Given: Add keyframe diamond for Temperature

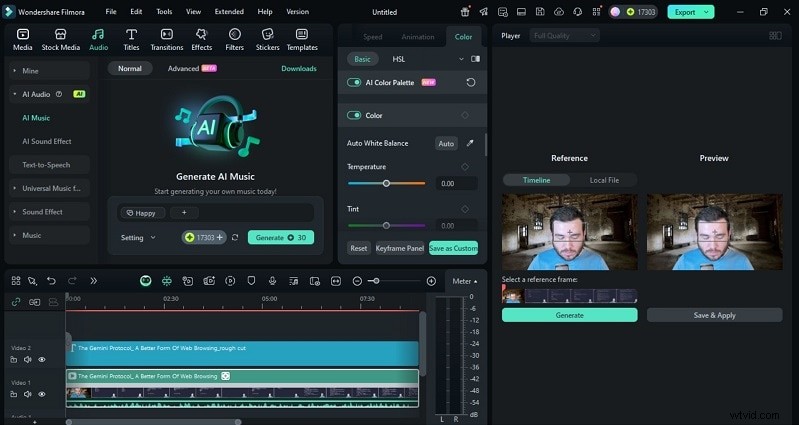Looking at the screenshot, I should click(465, 167).
